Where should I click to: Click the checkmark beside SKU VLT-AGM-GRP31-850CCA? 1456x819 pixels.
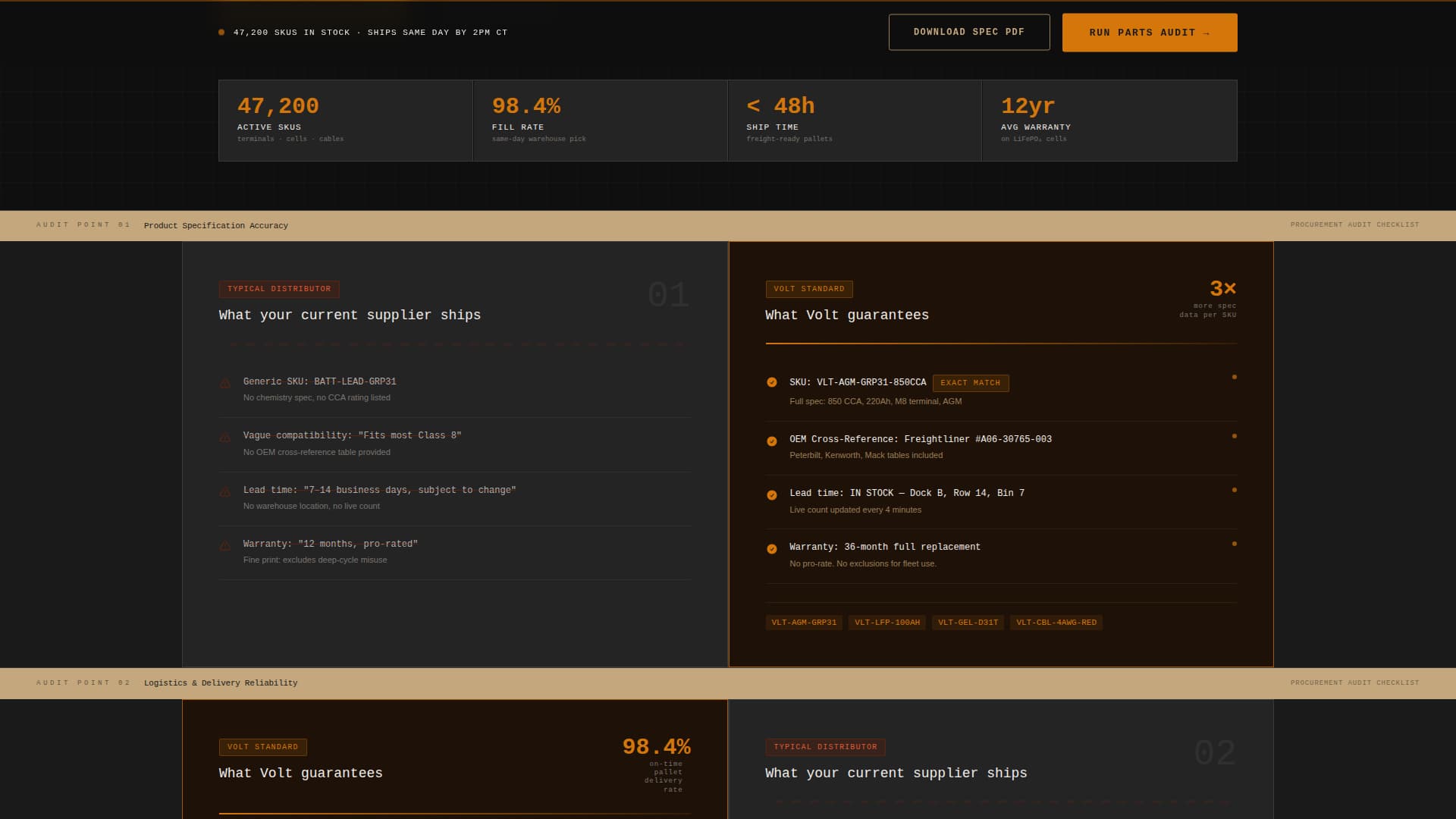tap(773, 384)
